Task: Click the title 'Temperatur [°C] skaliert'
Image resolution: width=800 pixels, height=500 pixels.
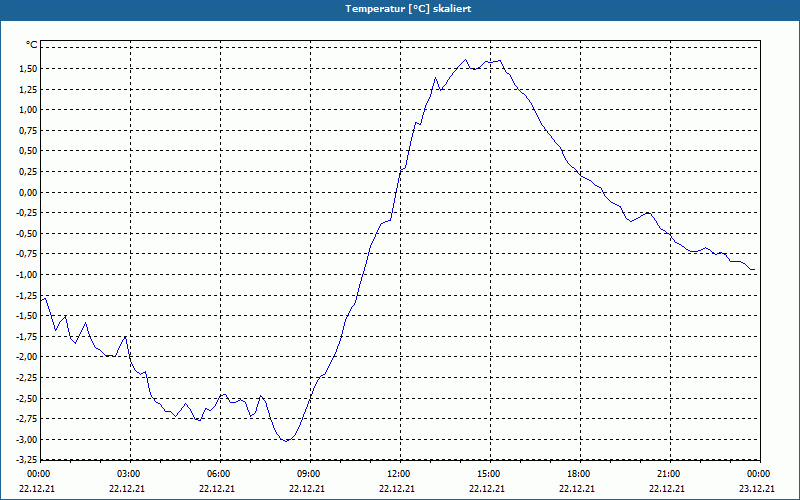Action: [408, 9]
